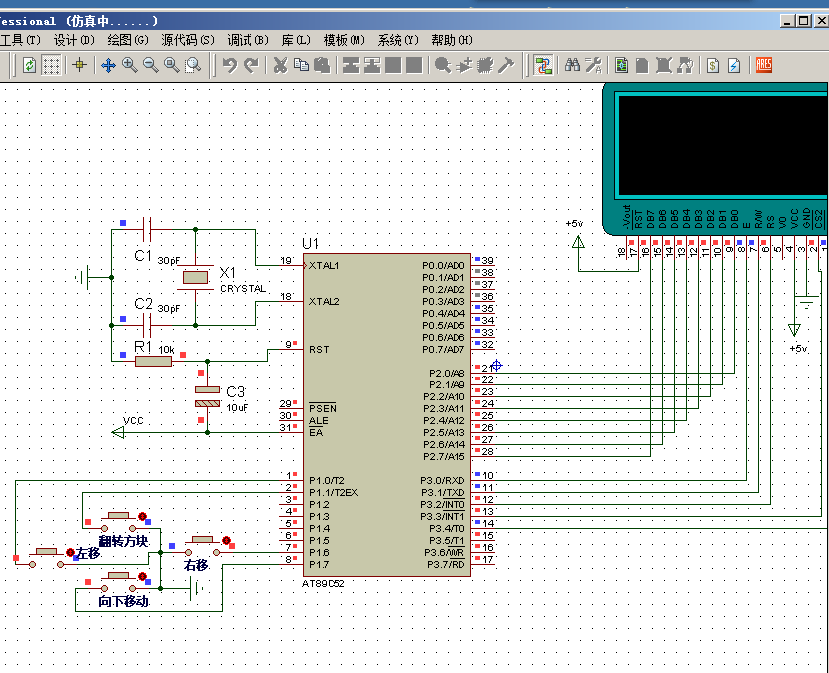829x673 pixels.
Task: Click the Redraw Display toolbar icon
Action: [x=30, y=65]
